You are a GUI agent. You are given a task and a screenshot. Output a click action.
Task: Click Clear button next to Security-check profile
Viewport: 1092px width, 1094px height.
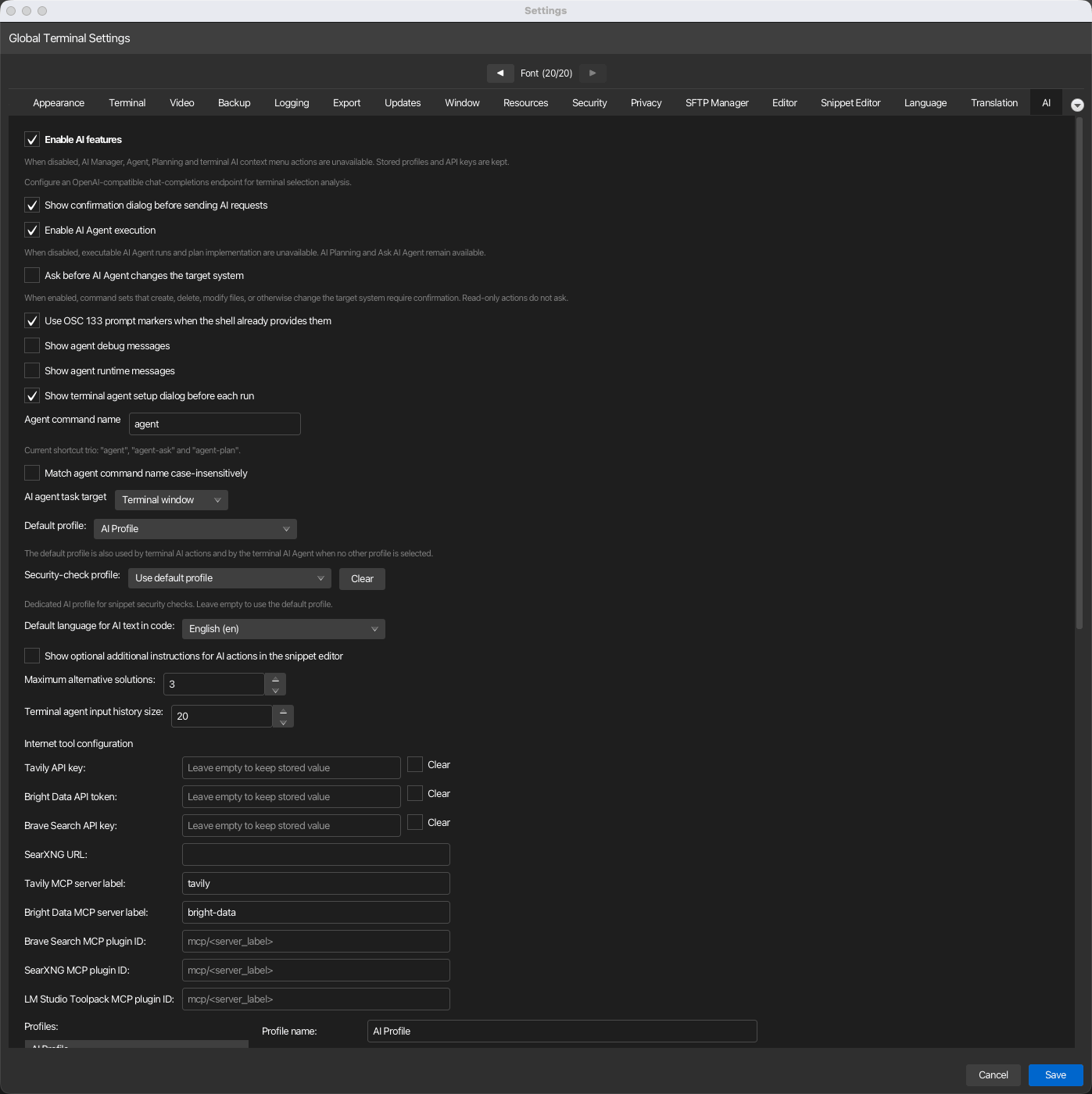pos(362,579)
